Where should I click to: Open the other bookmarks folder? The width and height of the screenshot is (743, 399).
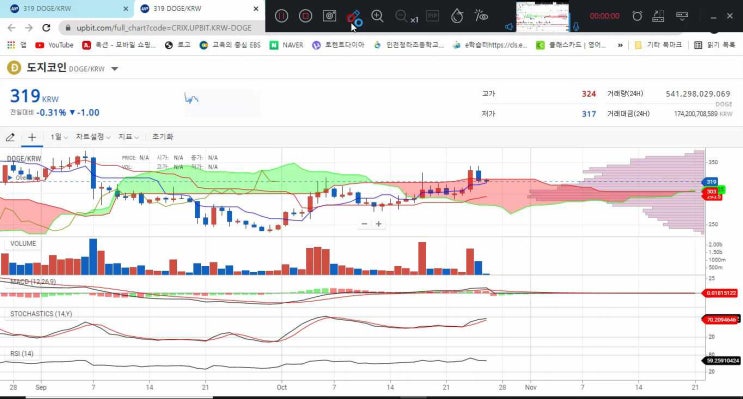(658, 45)
